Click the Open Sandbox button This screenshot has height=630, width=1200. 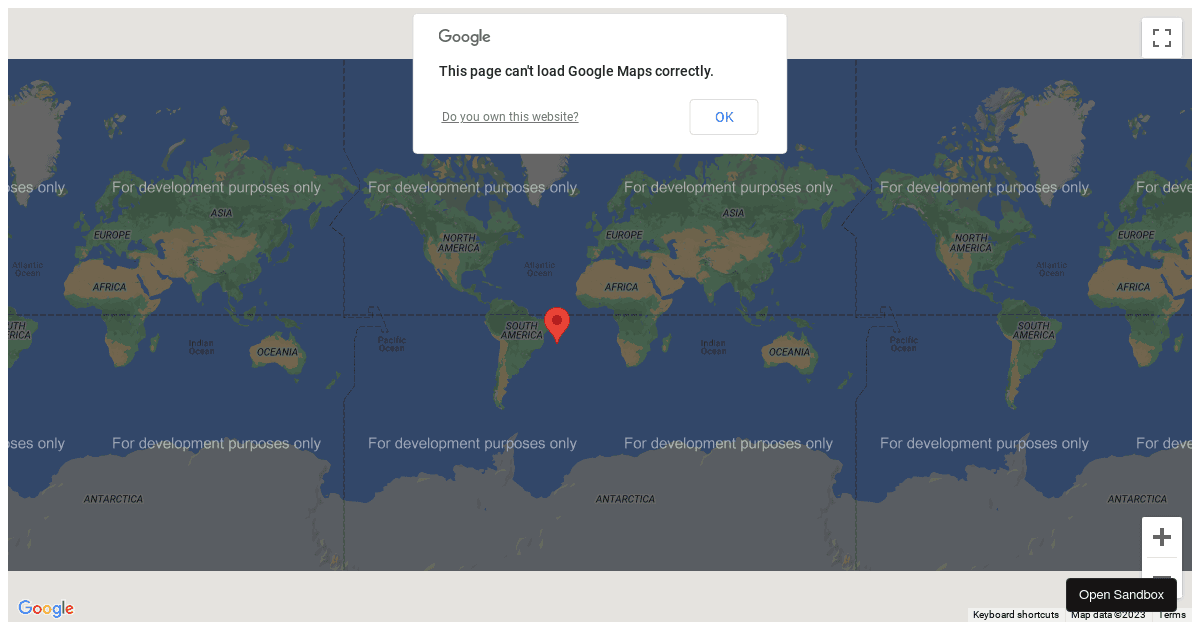click(x=1121, y=594)
